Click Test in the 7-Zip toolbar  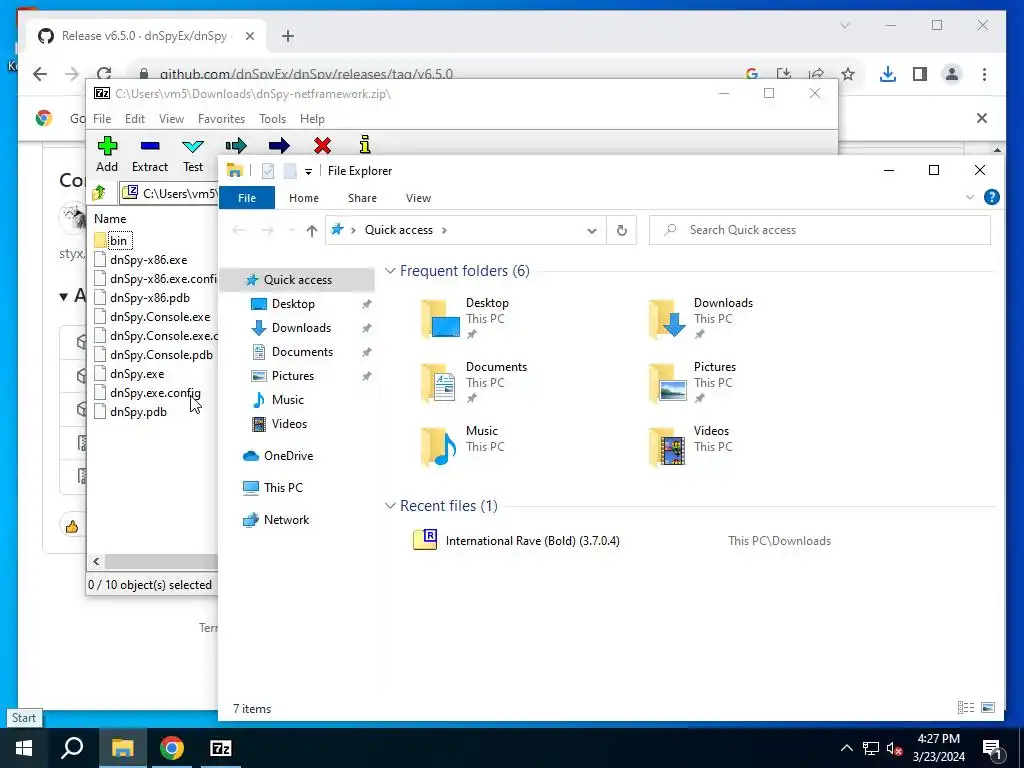tap(193, 155)
